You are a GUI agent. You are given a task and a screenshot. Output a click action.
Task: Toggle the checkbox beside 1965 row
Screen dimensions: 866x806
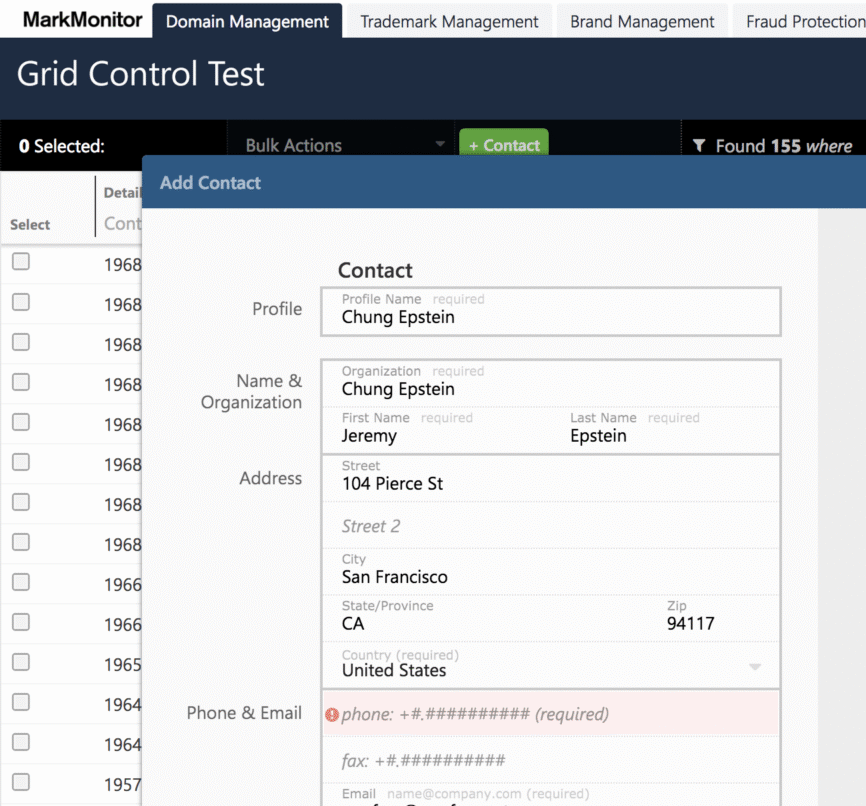21,662
